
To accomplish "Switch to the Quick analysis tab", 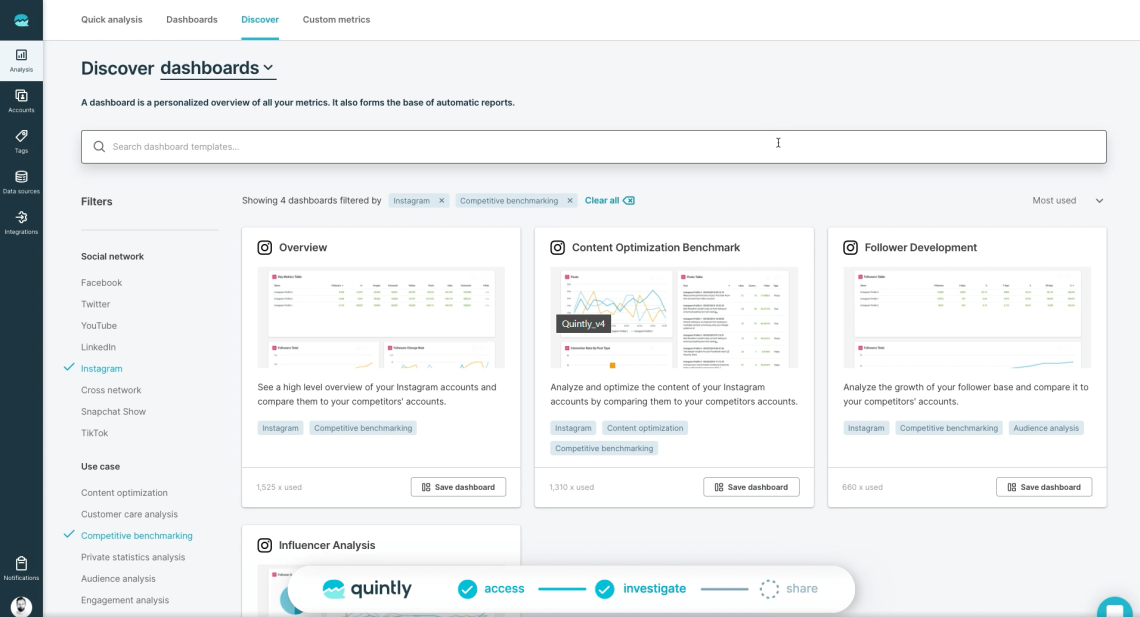I will 111,20.
